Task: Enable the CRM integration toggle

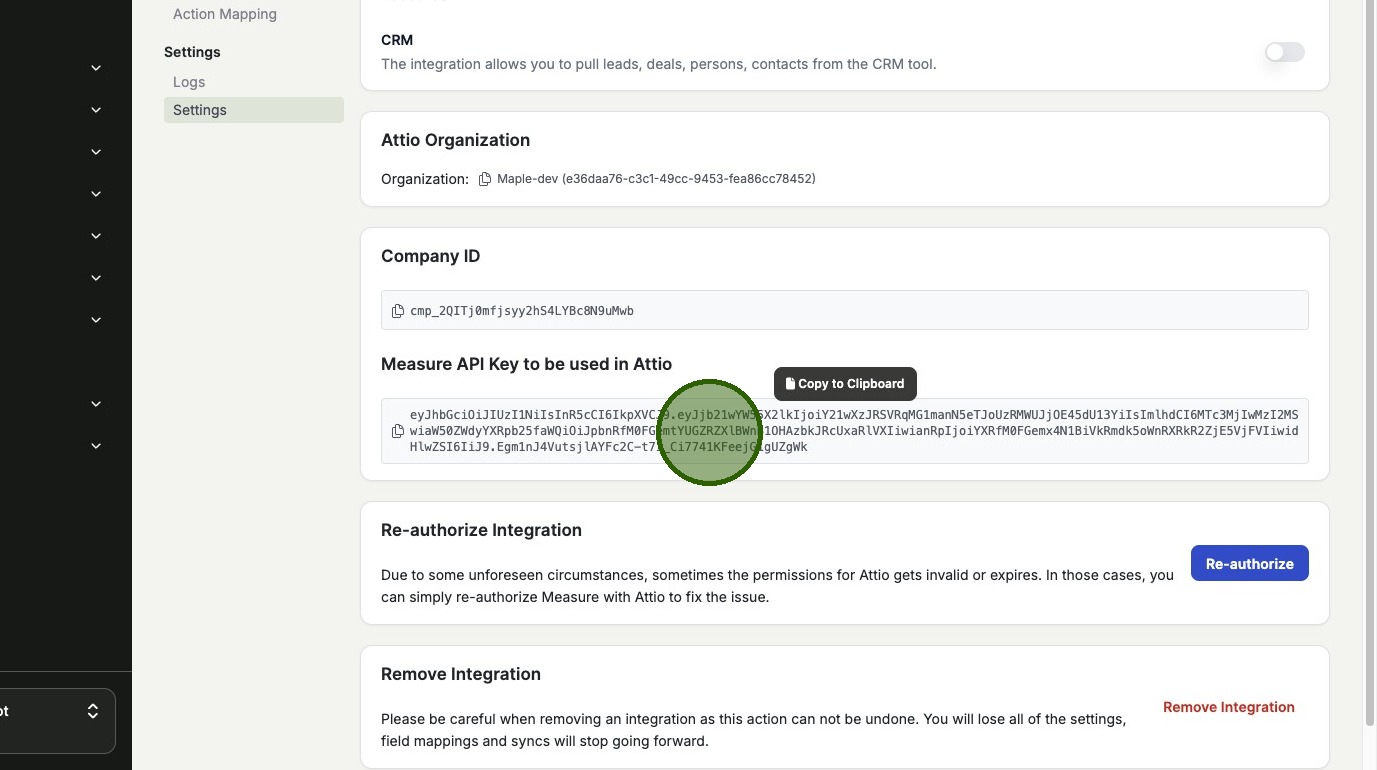Action: pyautogui.click(x=1284, y=52)
